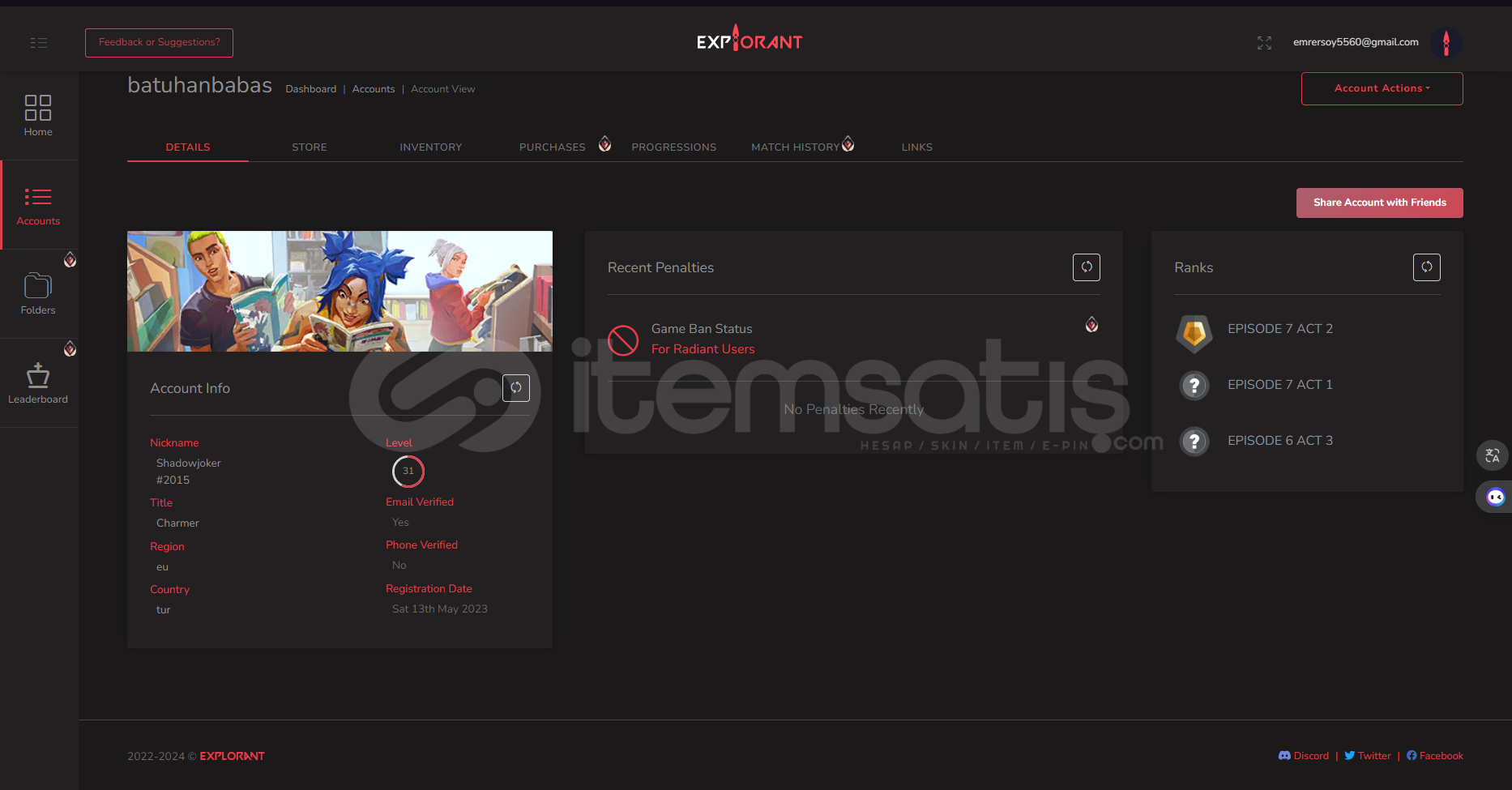Switch to the Purchases tab

[553, 147]
